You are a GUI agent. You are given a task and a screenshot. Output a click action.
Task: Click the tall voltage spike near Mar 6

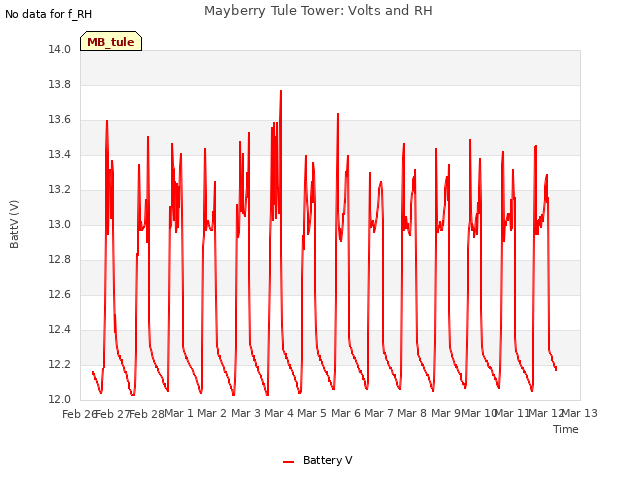click(338, 114)
